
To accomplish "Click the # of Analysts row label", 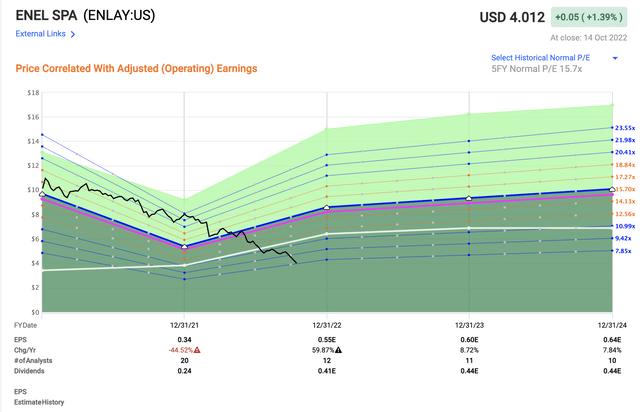I will click(x=33, y=361).
